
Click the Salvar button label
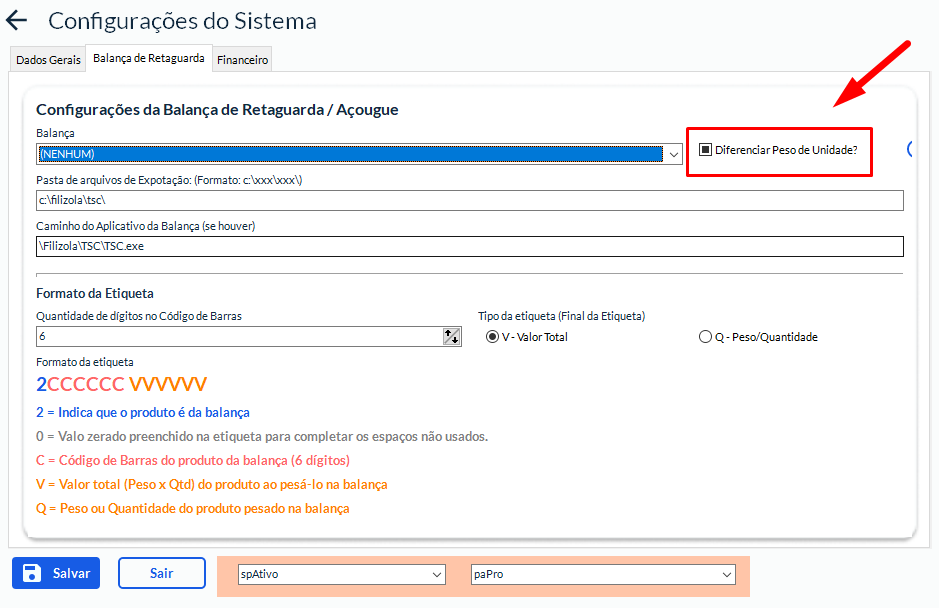[x=71, y=573]
